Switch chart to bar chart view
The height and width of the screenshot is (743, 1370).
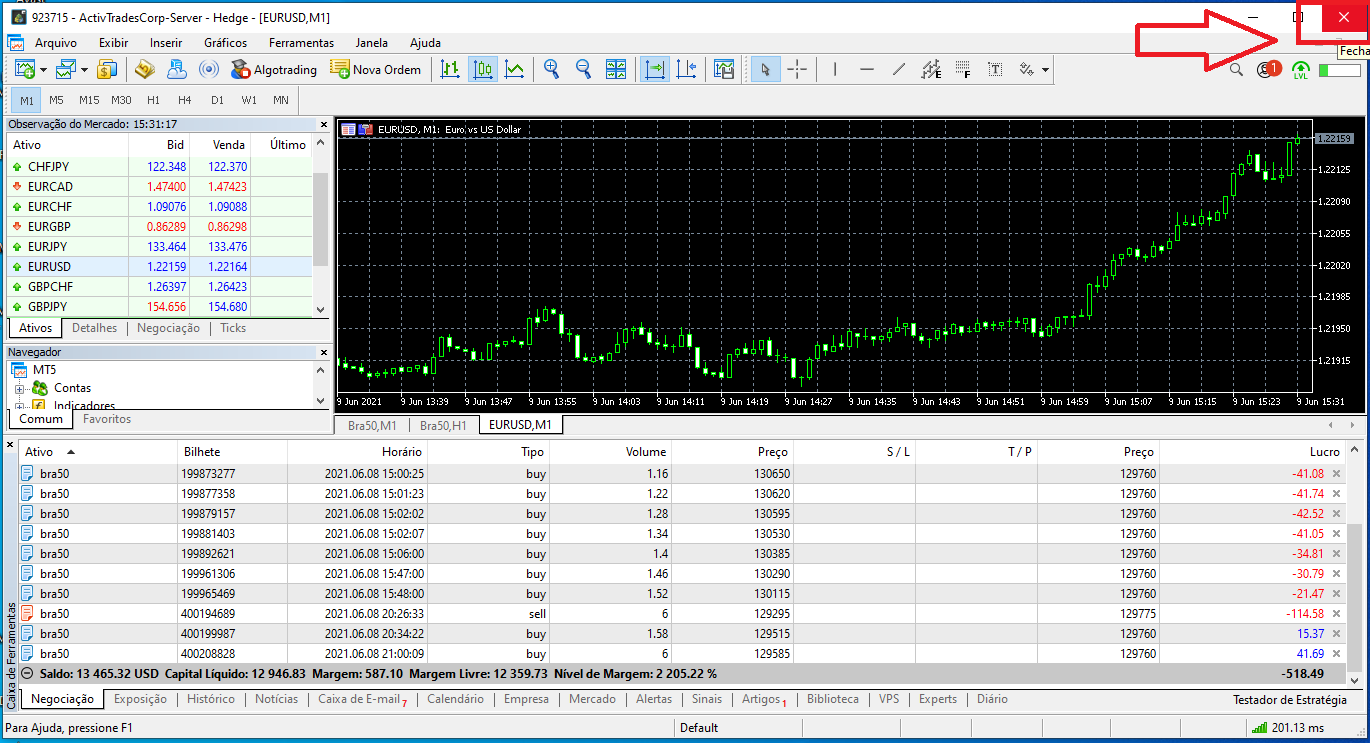(450, 69)
